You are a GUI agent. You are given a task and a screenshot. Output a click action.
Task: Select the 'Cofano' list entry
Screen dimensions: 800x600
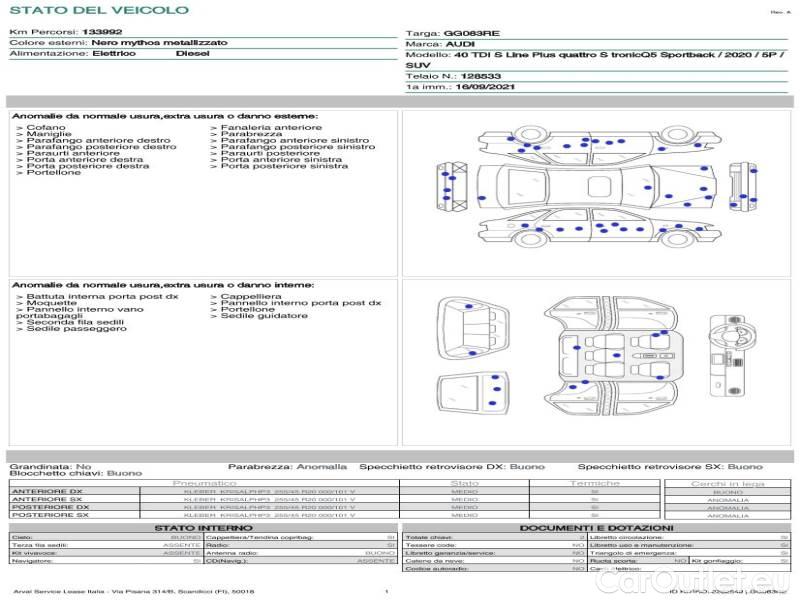click(46, 127)
